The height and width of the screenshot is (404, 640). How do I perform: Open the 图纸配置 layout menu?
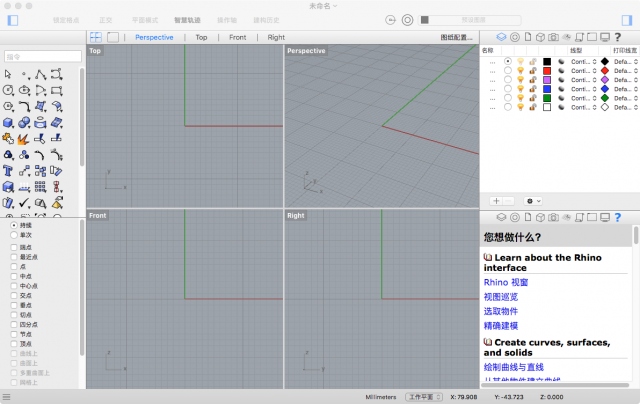(x=456, y=37)
